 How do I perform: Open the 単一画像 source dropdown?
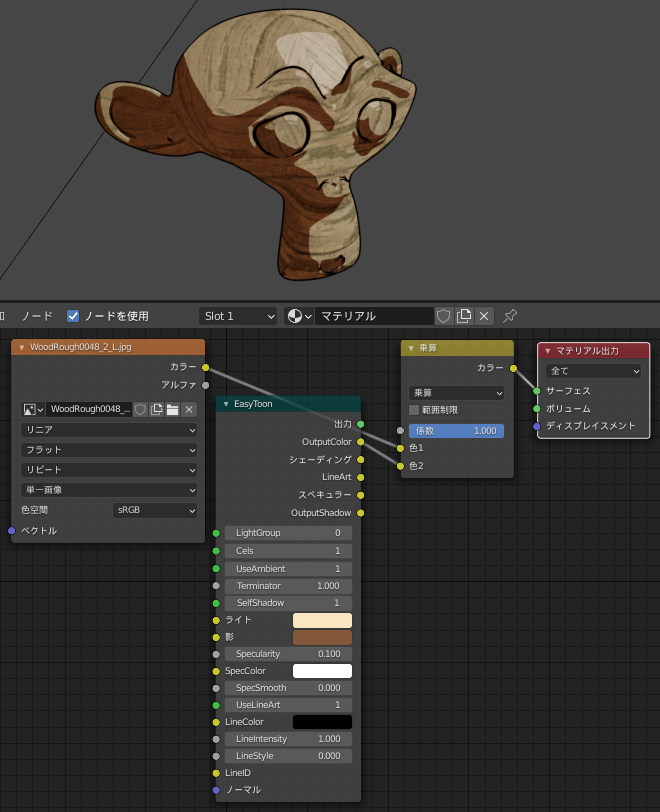click(109, 490)
